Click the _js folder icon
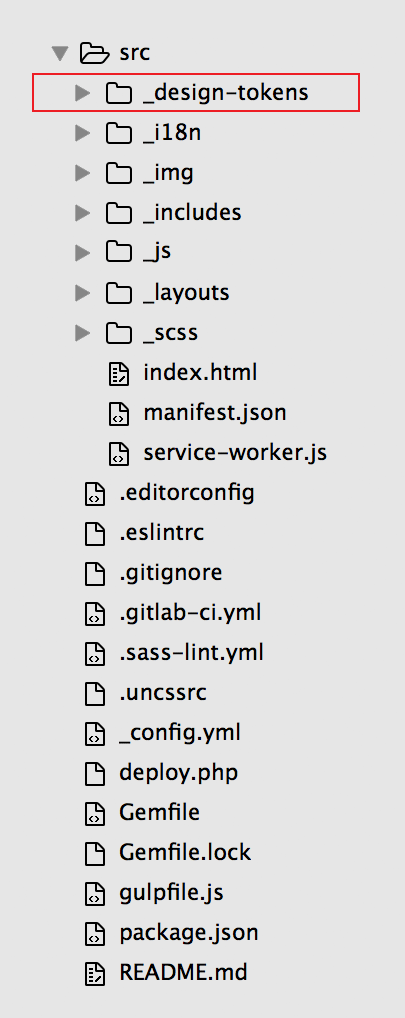 click(118, 253)
